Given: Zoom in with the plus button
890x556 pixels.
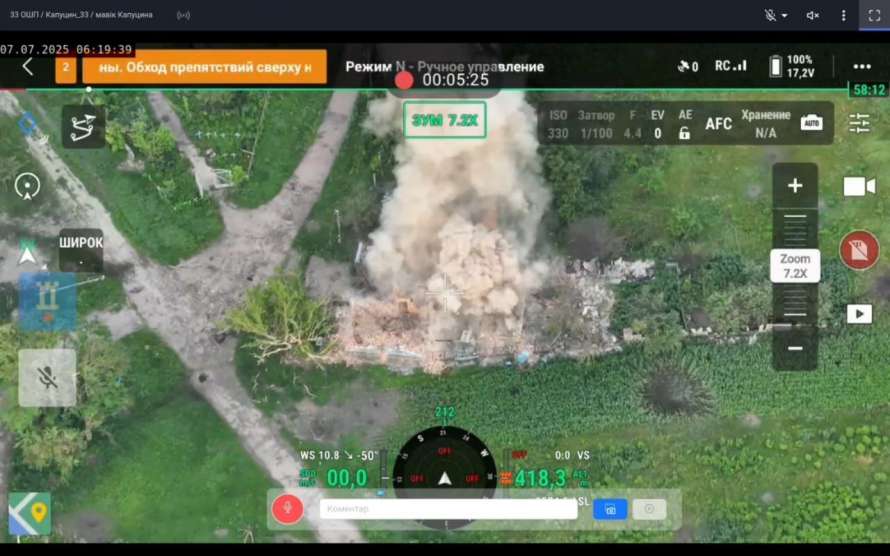Looking at the screenshot, I should point(795,186).
